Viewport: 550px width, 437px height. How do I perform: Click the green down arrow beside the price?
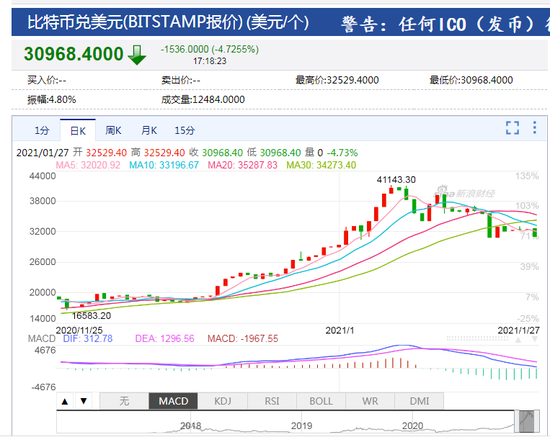(x=137, y=55)
